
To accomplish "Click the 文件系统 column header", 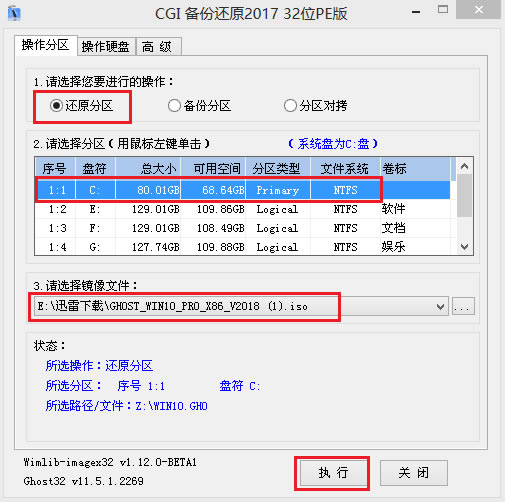I will tap(345, 169).
